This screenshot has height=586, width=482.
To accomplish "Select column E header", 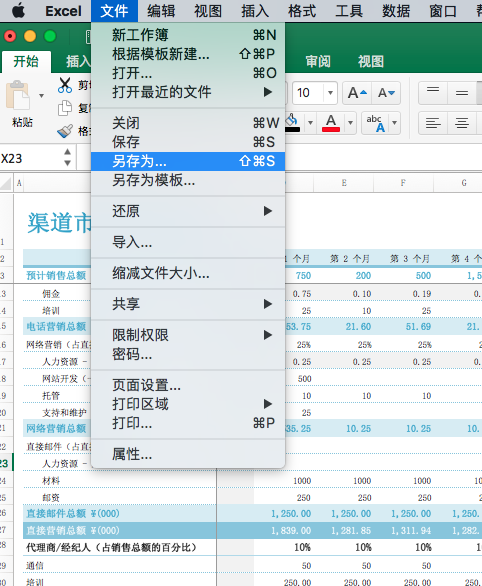I will [344, 183].
